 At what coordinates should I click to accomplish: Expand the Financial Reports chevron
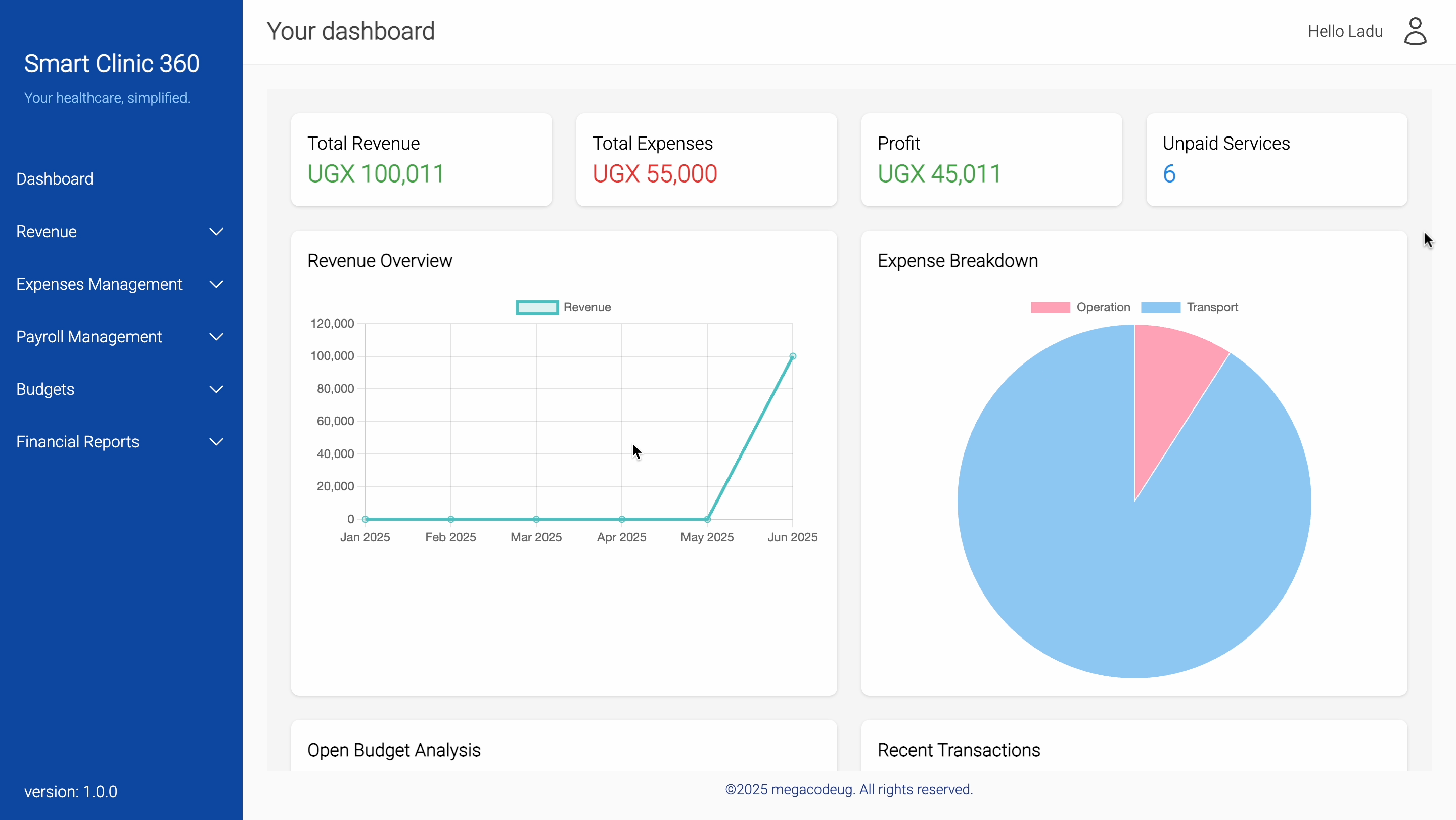[216, 442]
